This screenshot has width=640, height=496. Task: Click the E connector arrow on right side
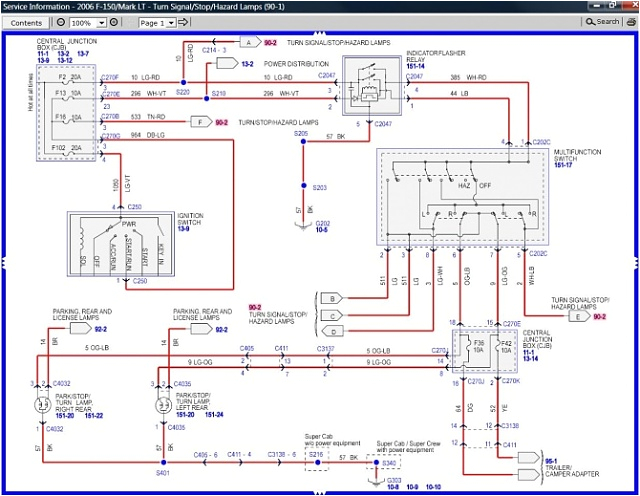coord(577,317)
